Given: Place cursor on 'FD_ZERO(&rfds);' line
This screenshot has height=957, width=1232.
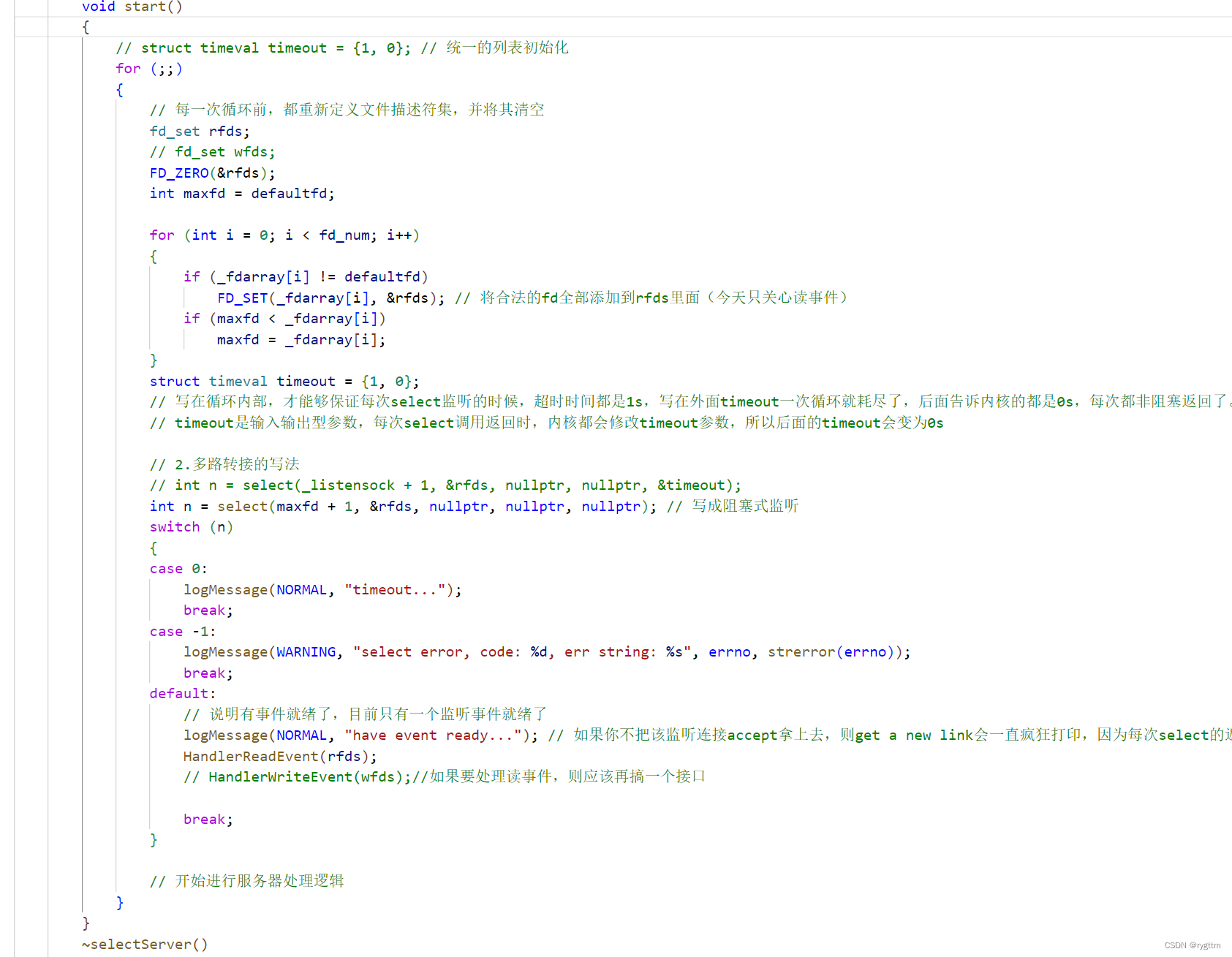Looking at the screenshot, I should 213,173.
